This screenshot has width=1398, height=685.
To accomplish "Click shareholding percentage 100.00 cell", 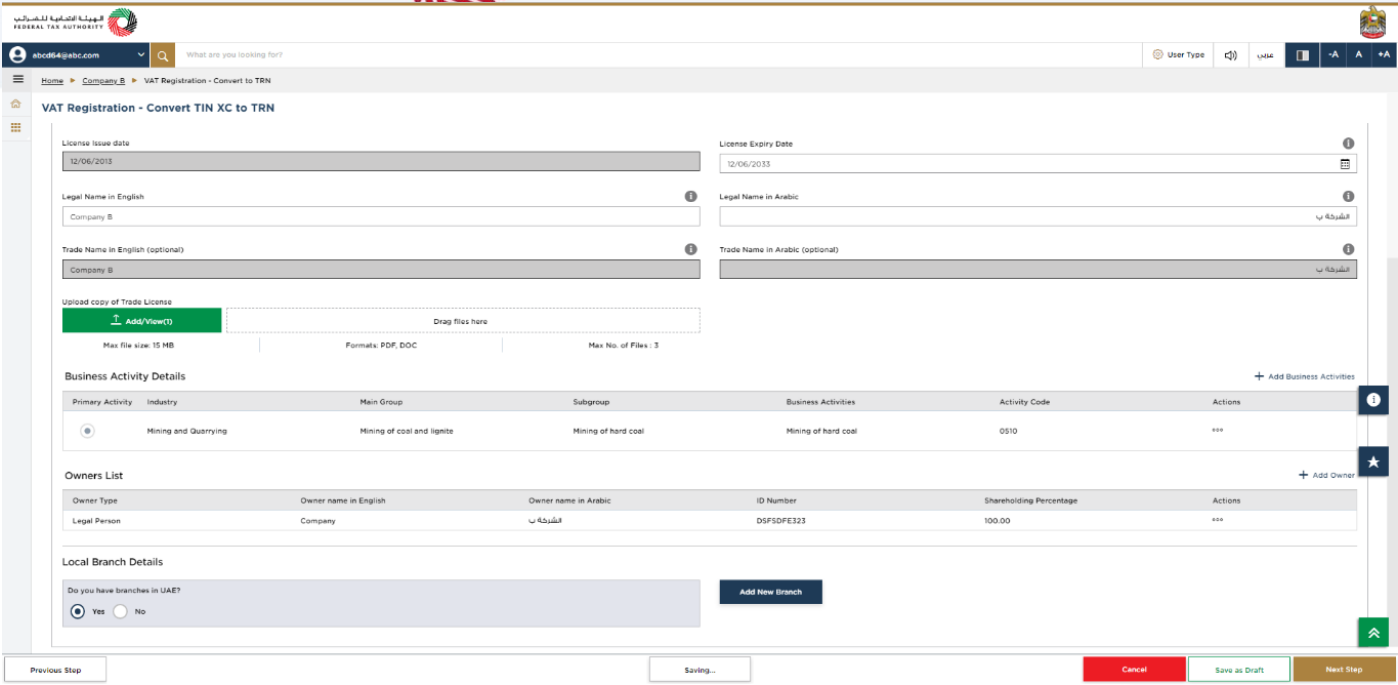I will [997, 520].
